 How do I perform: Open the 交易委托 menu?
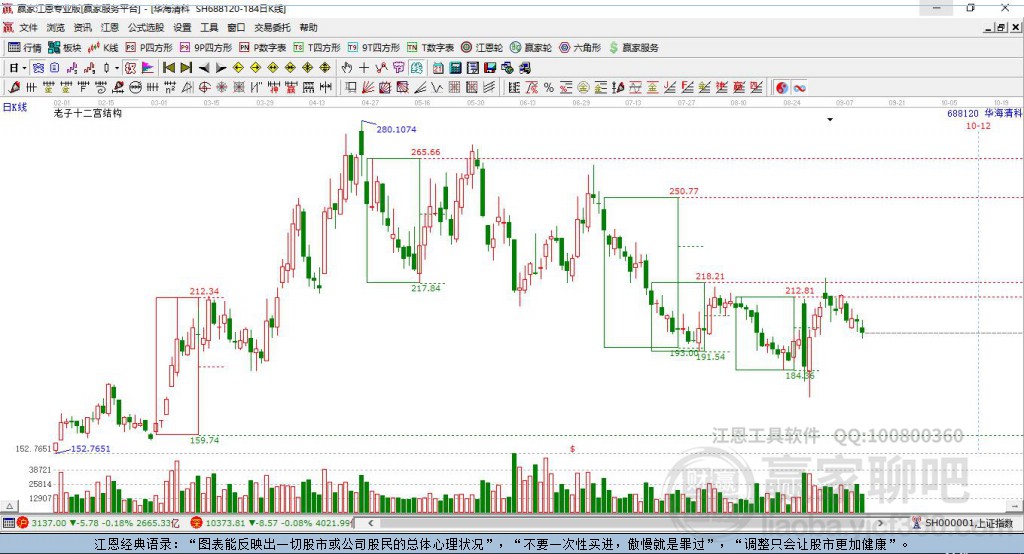point(272,27)
